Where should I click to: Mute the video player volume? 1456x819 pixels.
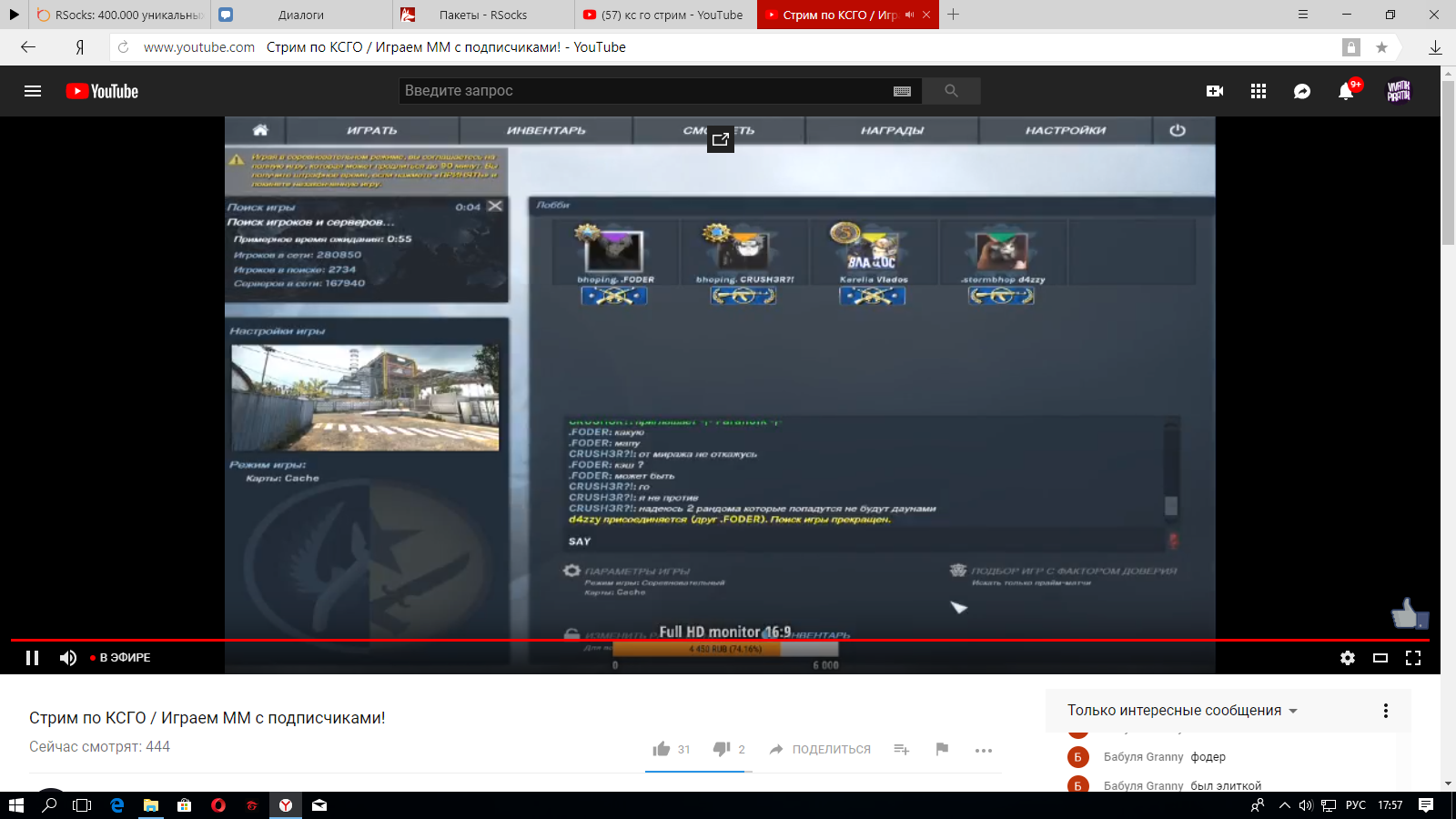pyautogui.click(x=68, y=658)
